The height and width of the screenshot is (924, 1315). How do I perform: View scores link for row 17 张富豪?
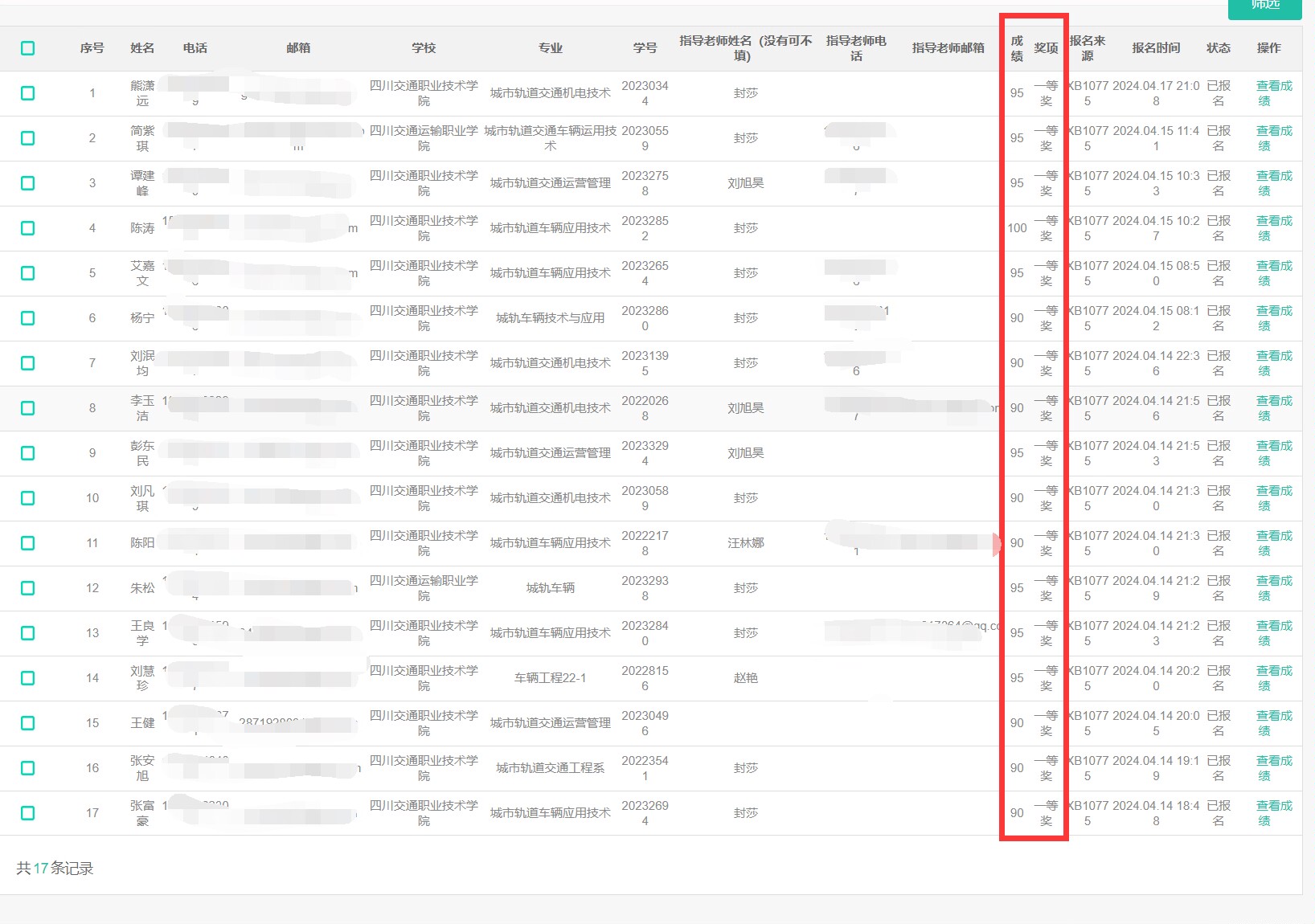pos(1273,813)
